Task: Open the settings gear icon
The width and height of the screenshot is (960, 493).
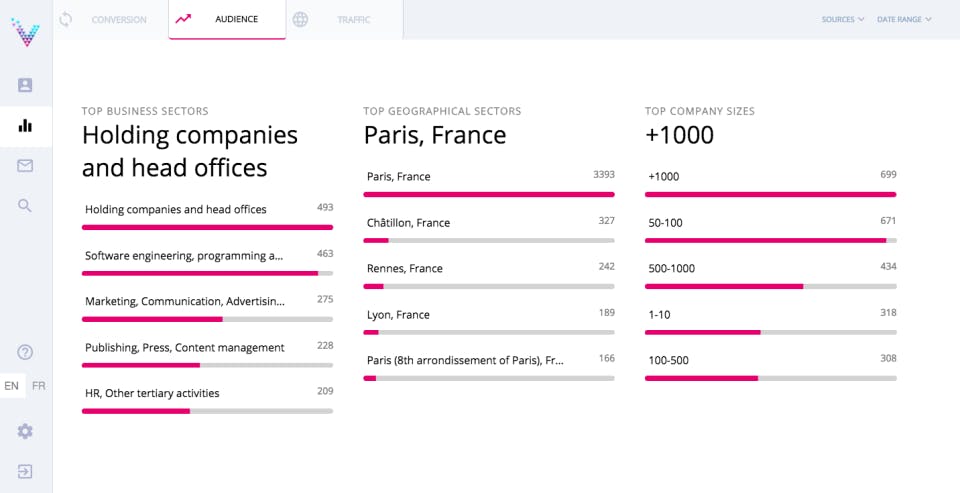Action: pyautogui.click(x=25, y=431)
